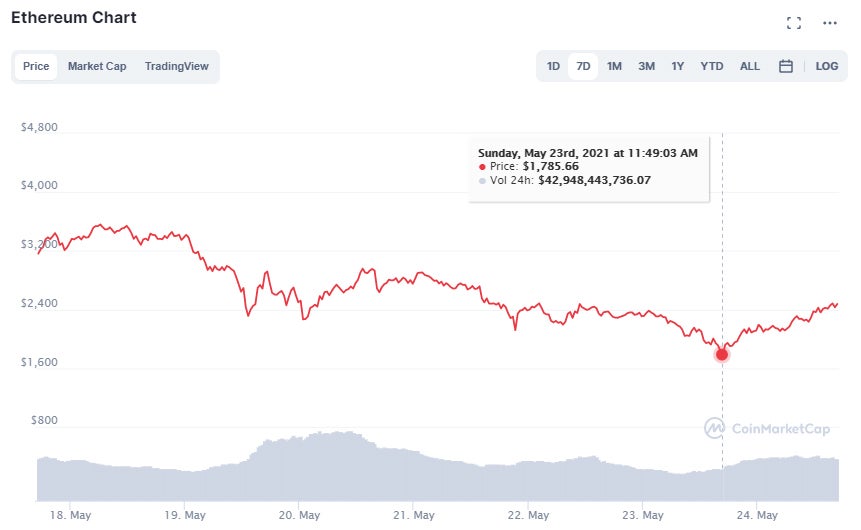Select the 7D time range
Image resolution: width=861 pixels, height=530 pixels.
pos(583,66)
